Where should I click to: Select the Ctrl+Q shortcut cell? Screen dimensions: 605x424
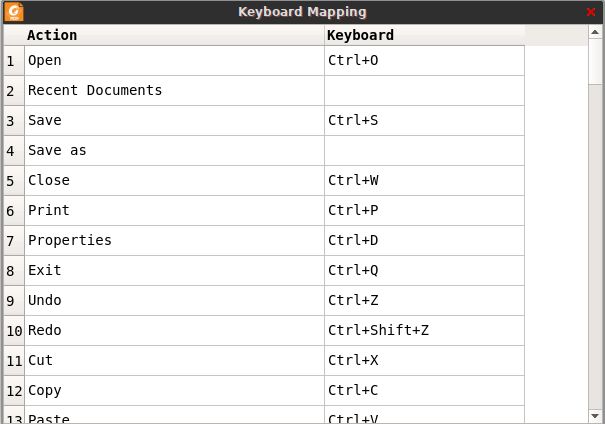424,270
